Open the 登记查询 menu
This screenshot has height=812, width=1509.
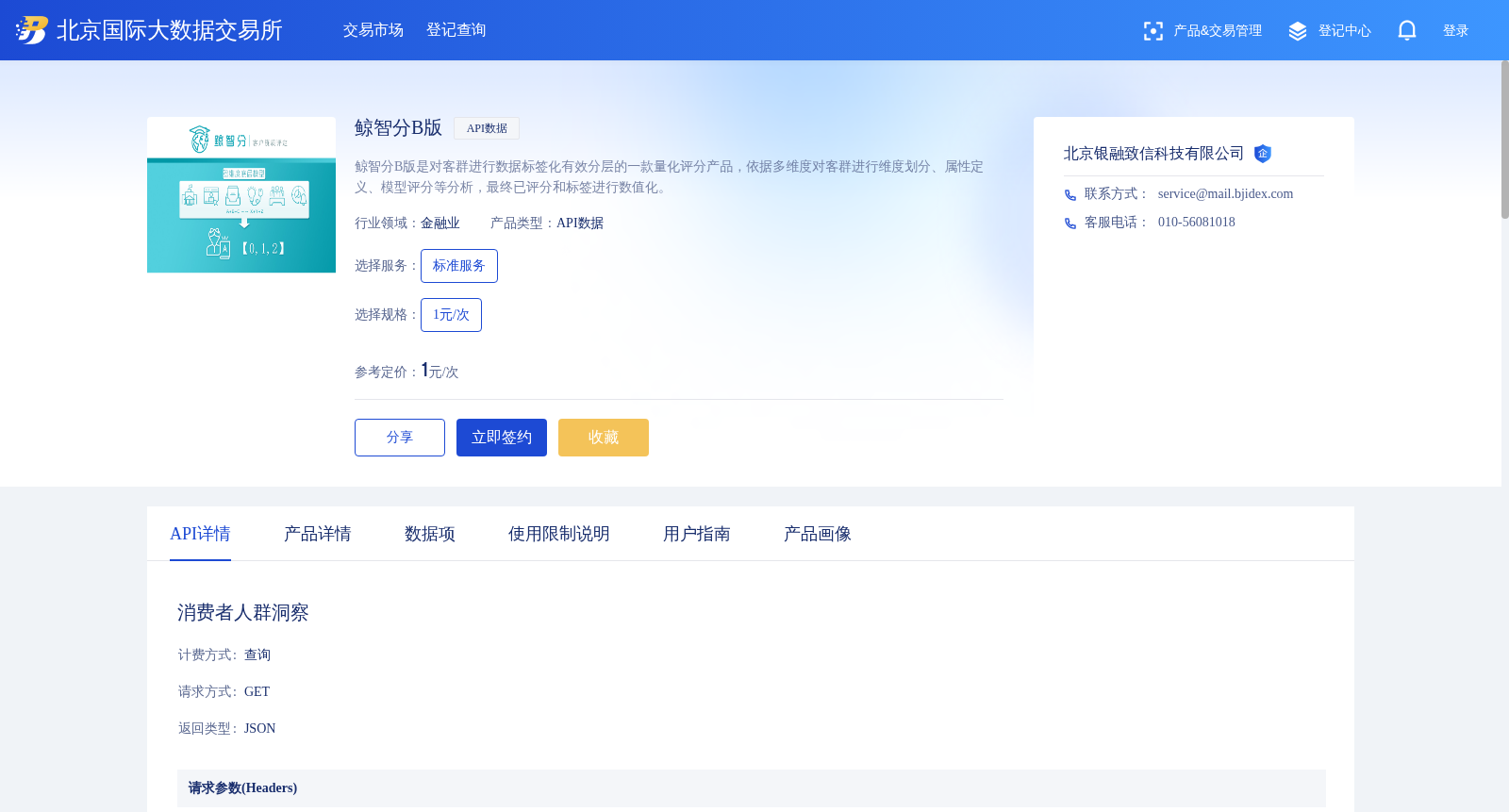click(x=456, y=30)
